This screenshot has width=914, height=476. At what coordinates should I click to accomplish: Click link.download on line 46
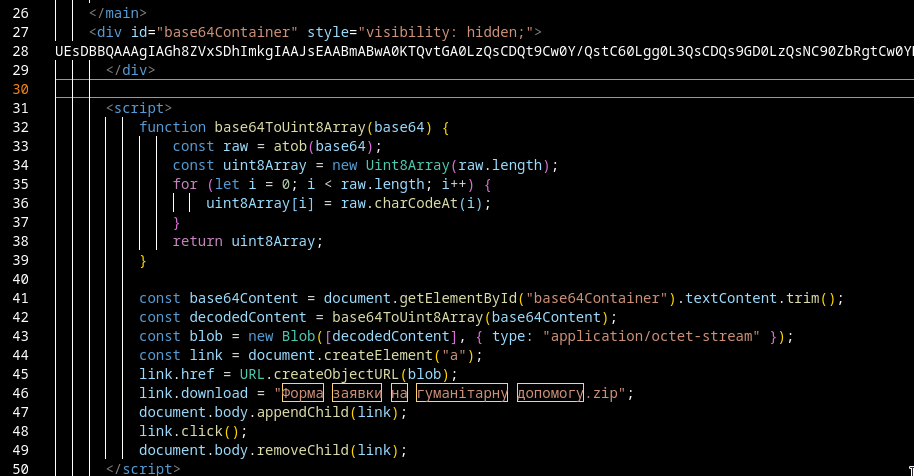[x=194, y=393]
